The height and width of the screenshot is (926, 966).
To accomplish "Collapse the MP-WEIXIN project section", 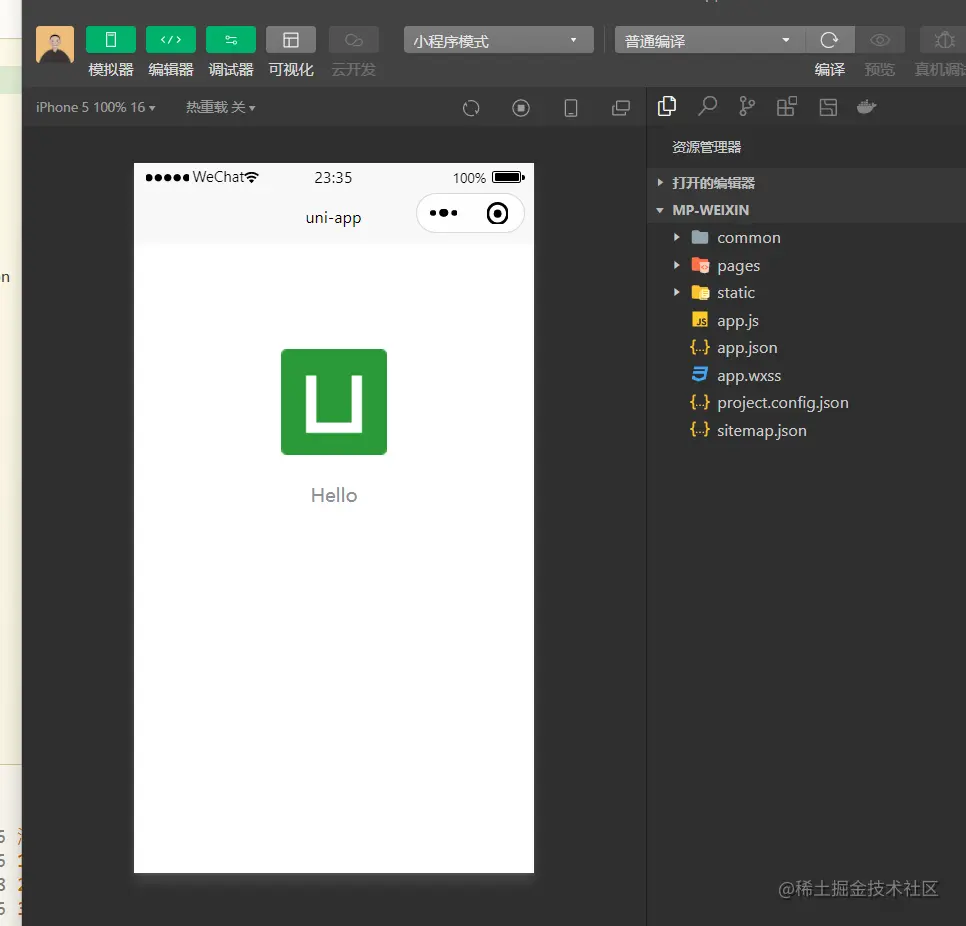I will pyautogui.click(x=806, y=210).
